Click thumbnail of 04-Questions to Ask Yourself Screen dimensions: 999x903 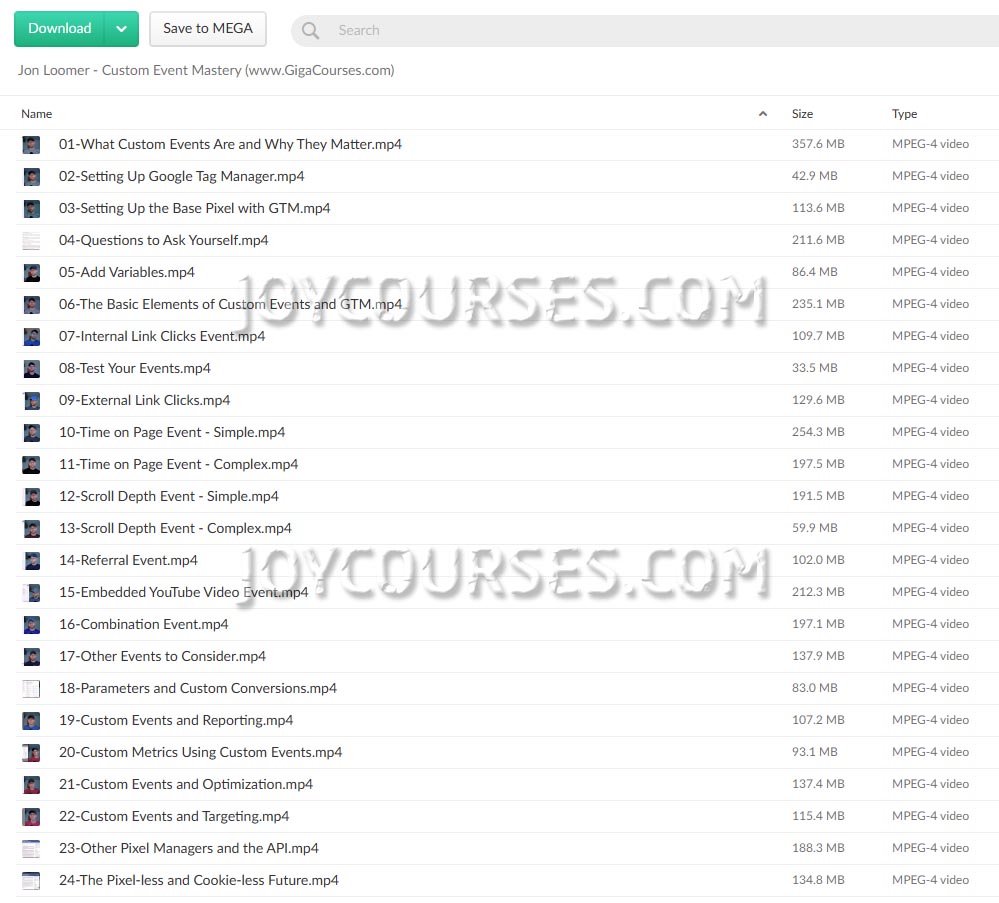click(31, 240)
